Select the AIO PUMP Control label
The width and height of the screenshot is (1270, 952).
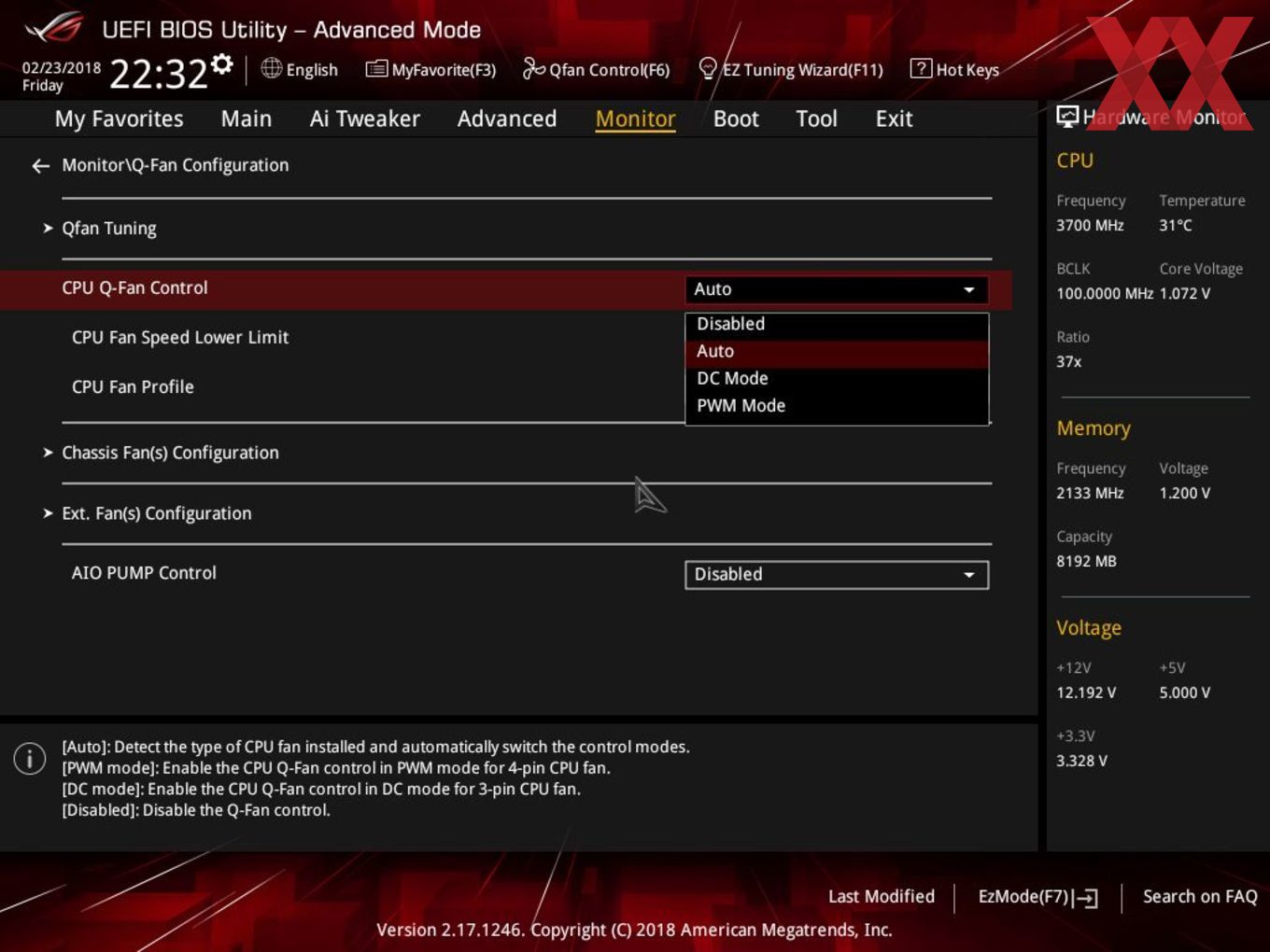click(144, 573)
